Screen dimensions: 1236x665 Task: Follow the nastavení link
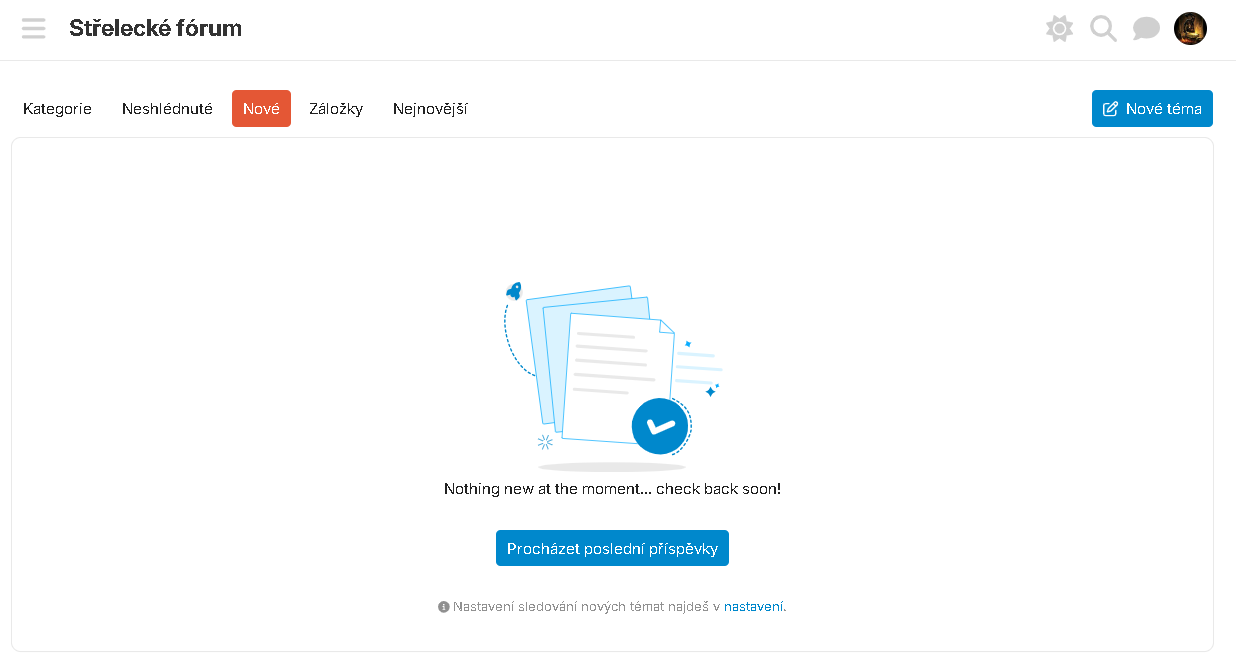[754, 607]
